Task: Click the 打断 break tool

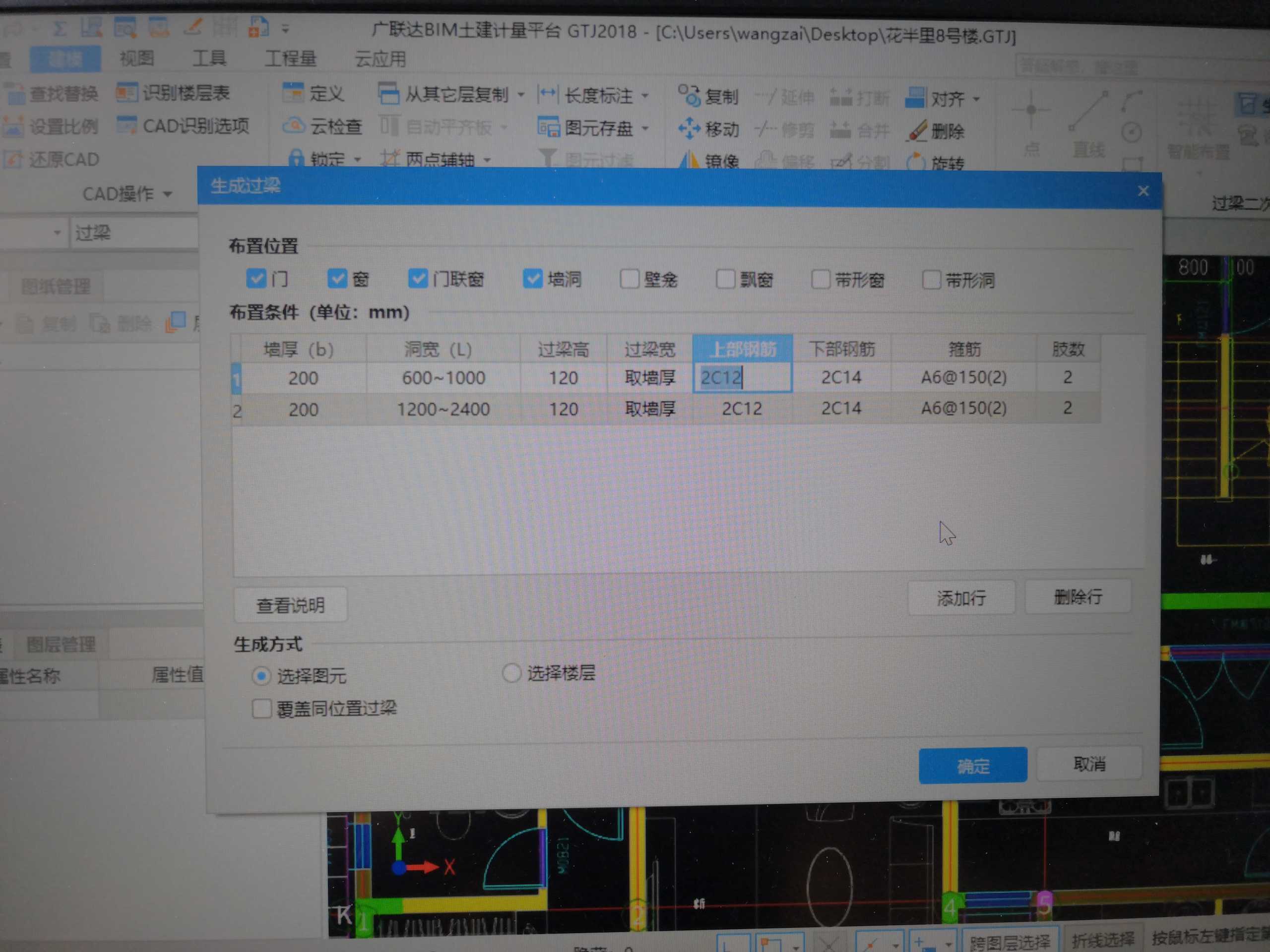Action: (860, 98)
